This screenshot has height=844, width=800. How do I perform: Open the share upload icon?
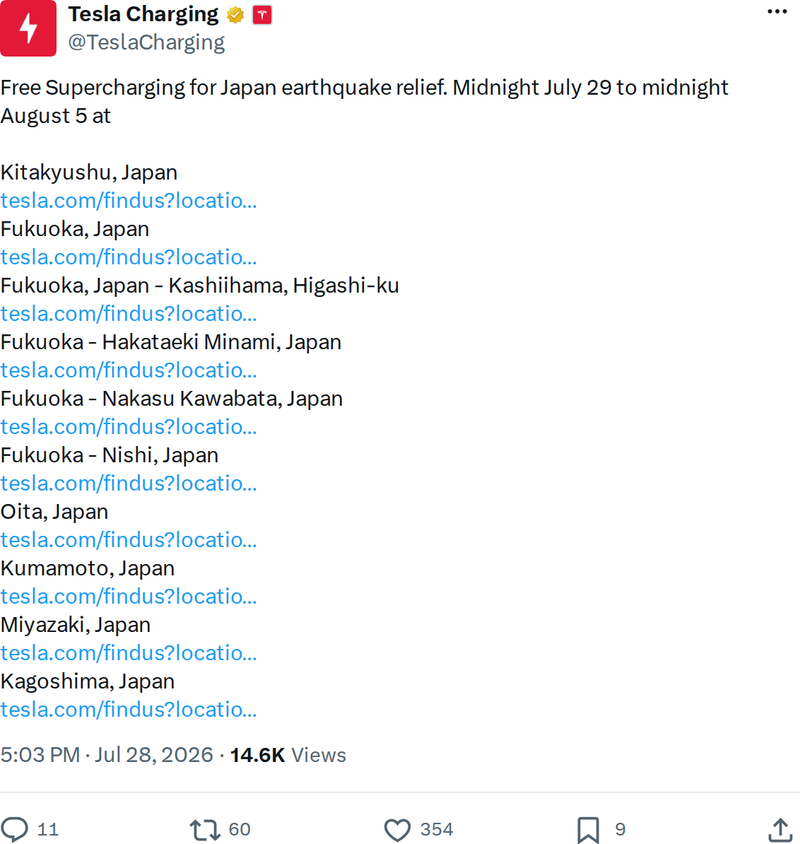click(x=780, y=829)
